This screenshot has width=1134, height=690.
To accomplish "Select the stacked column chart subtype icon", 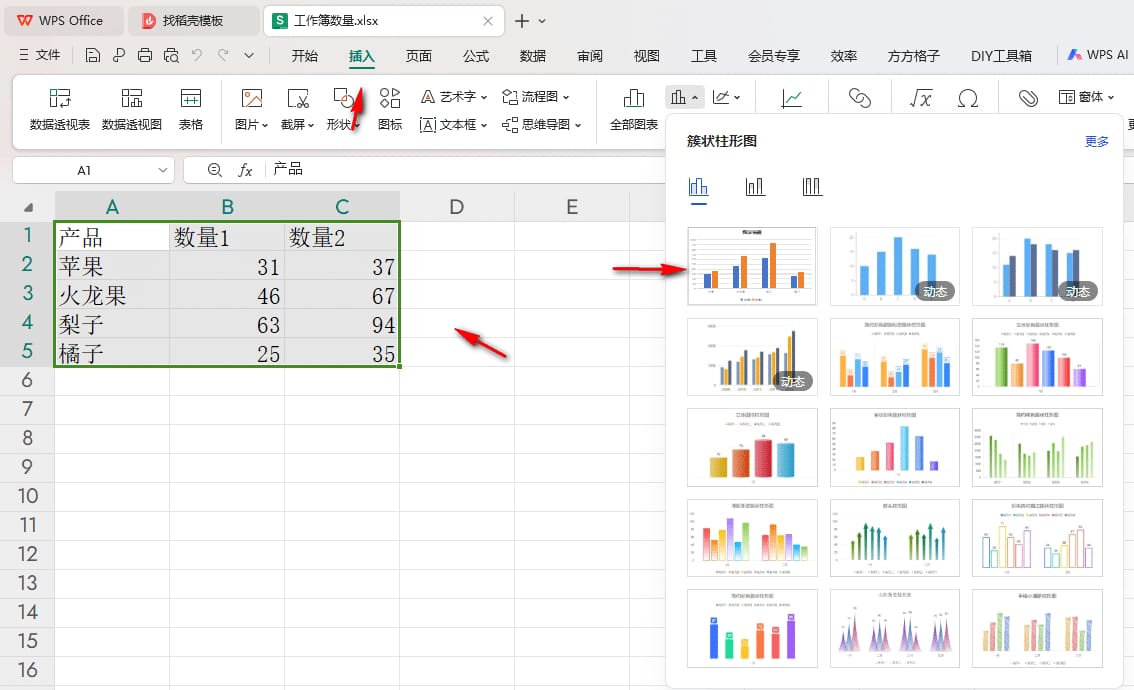I will pos(755,187).
